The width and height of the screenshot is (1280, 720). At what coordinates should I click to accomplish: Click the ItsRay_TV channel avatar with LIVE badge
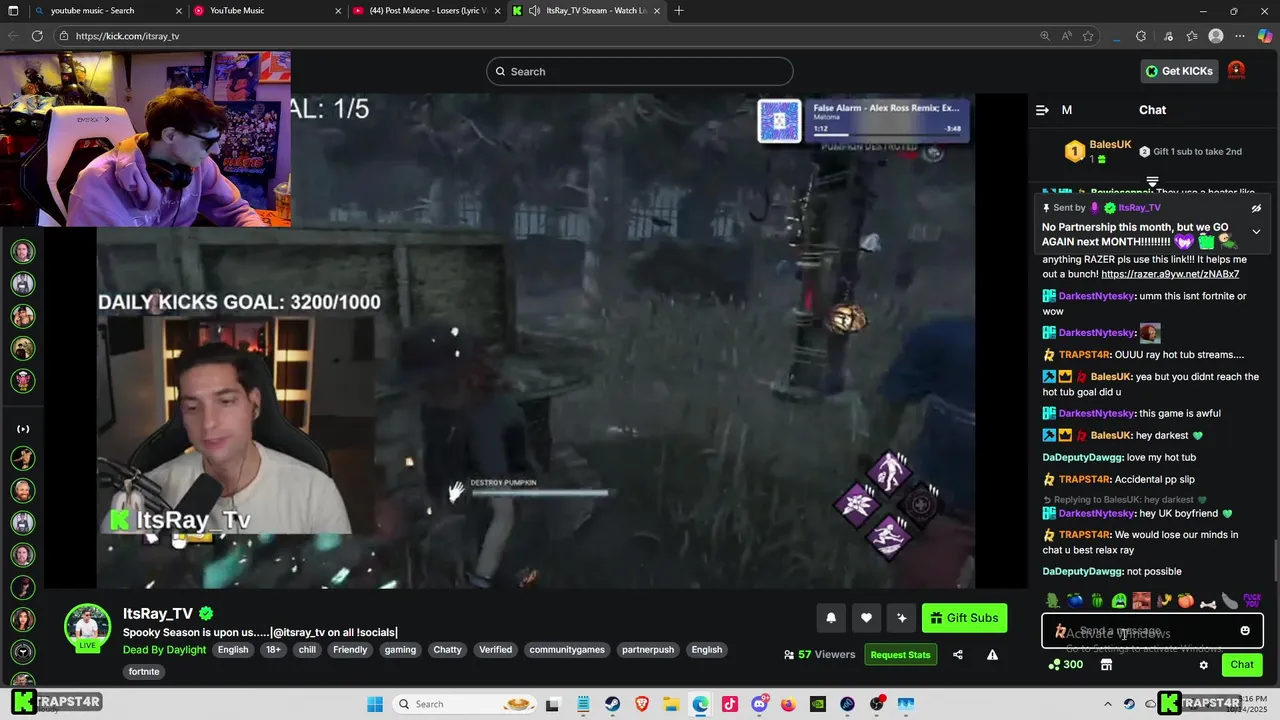tap(87, 628)
